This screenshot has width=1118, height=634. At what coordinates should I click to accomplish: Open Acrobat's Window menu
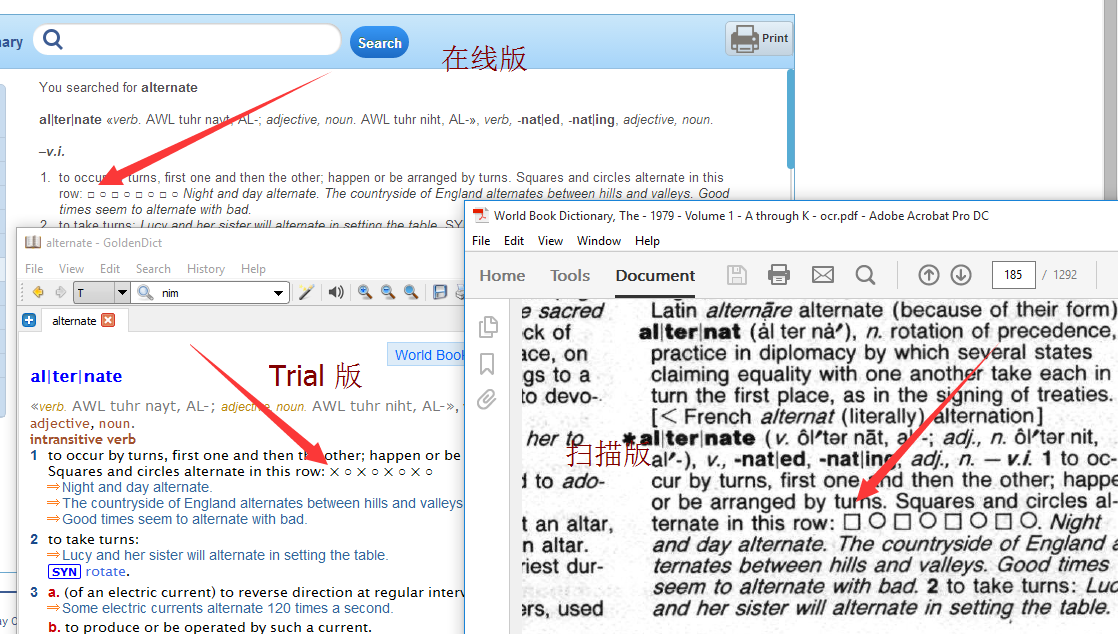pos(599,241)
